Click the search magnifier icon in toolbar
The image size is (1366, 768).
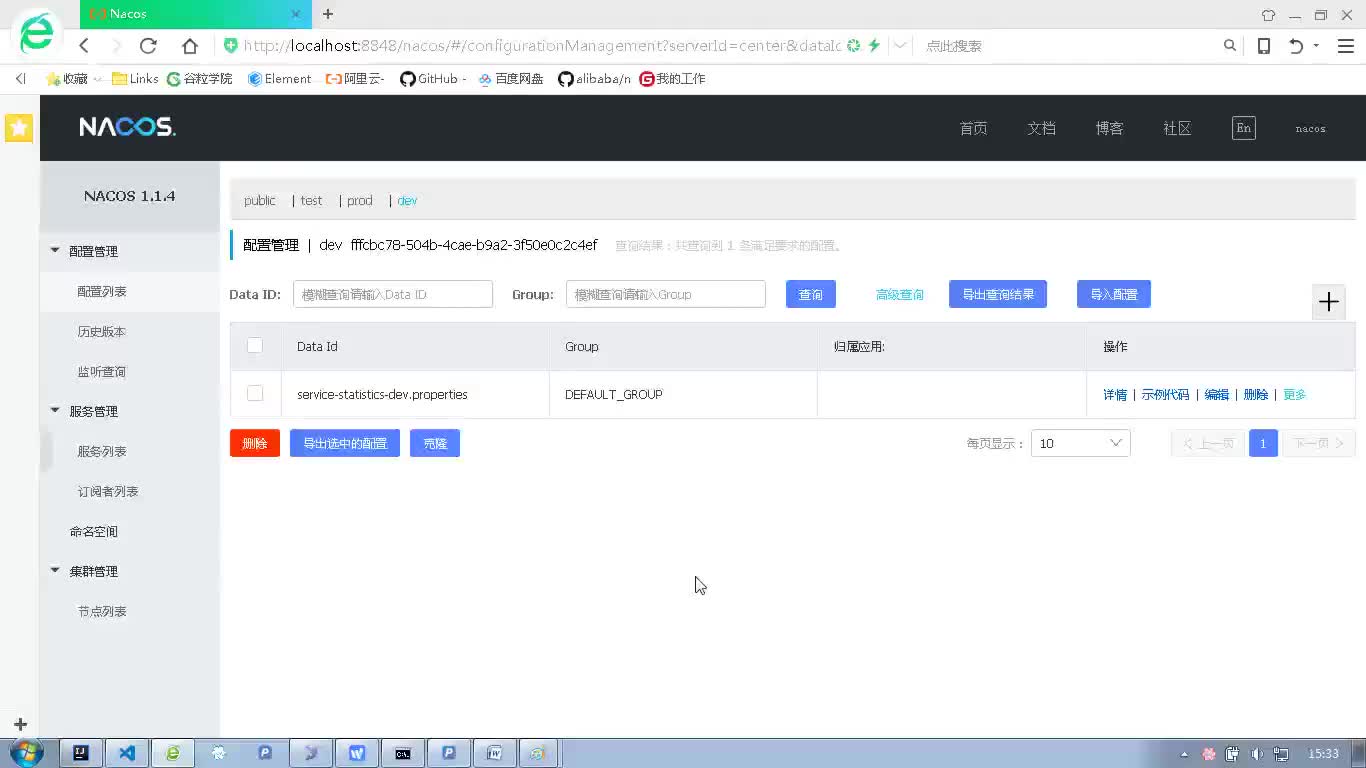[x=1230, y=46]
